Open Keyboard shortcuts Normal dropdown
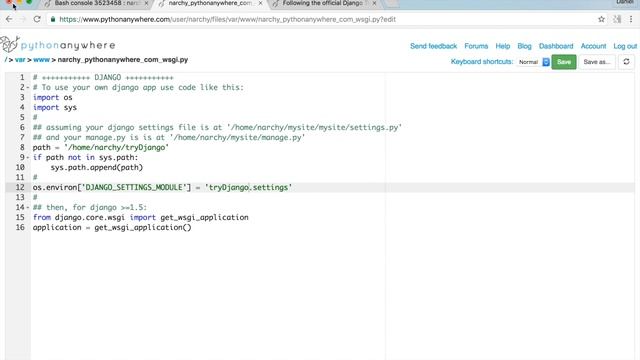The width and height of the screenshot is (640, 360). point(533,62)
